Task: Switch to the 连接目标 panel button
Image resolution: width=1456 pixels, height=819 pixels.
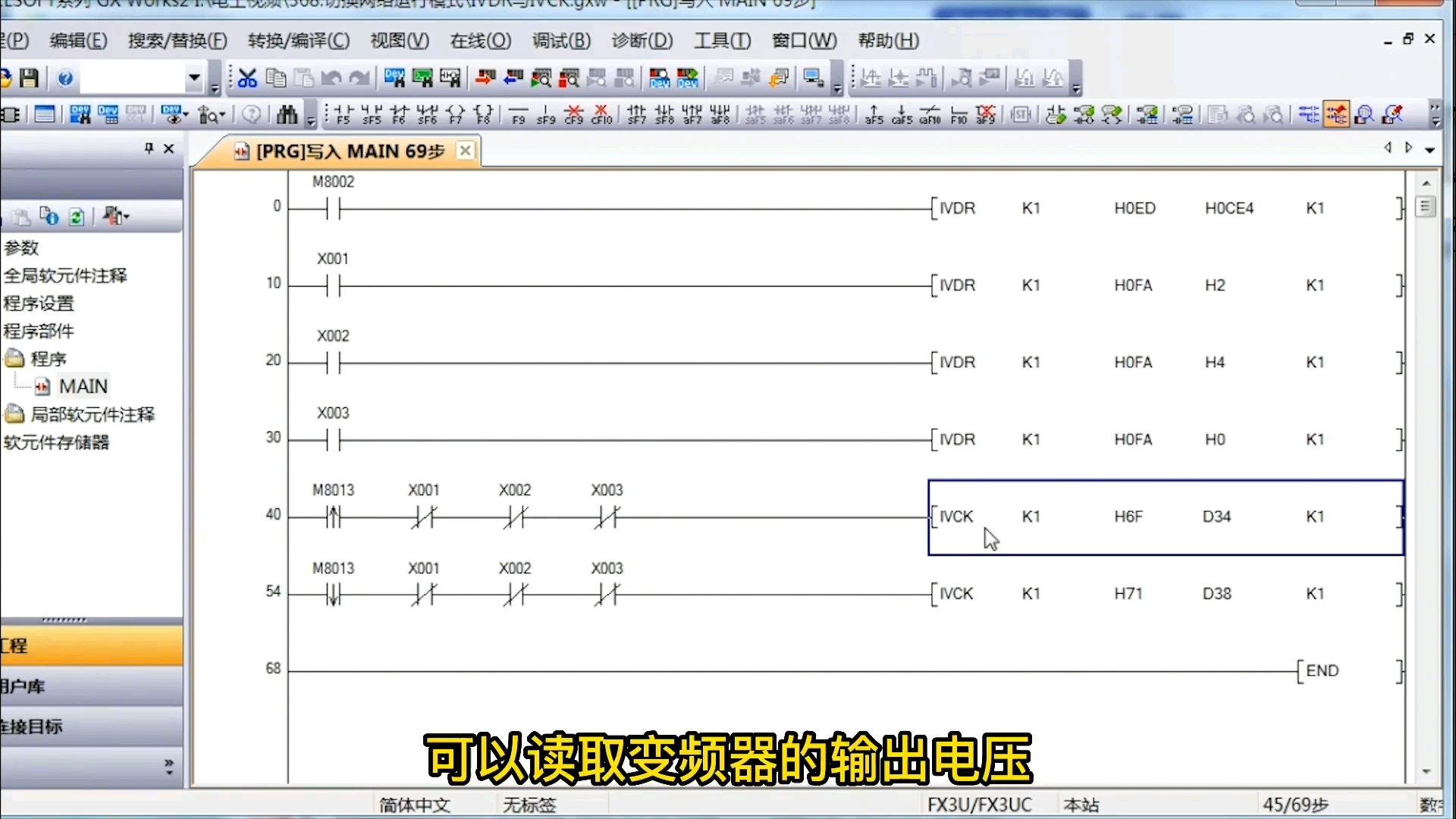Action: (91, 726)
